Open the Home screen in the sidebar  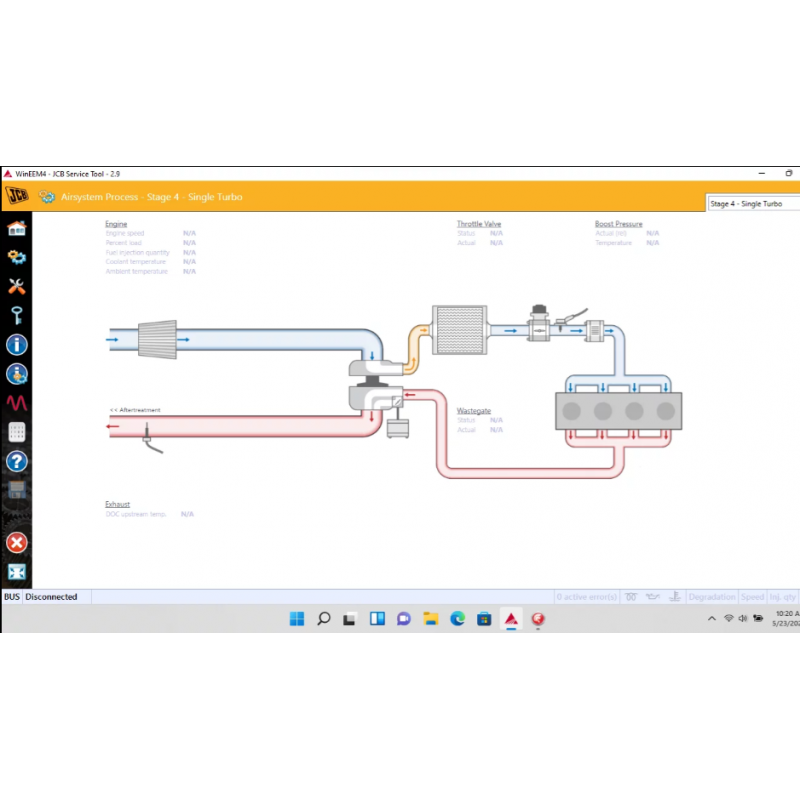[x=17, y=227]
